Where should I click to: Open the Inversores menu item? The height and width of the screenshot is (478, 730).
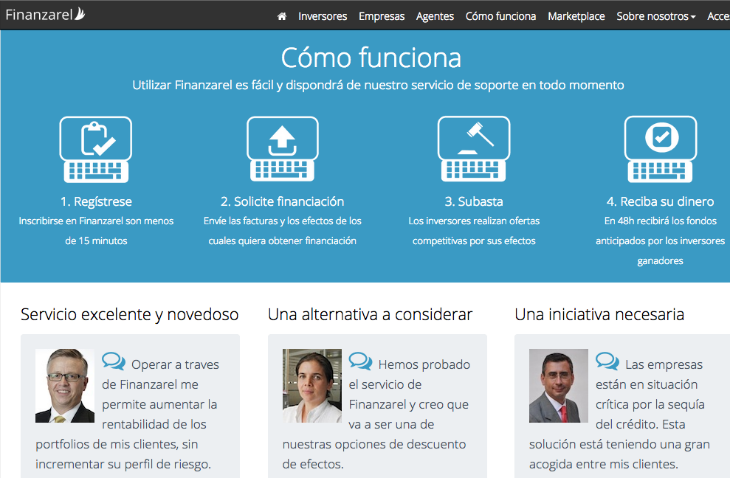click(x=323, y=16)
